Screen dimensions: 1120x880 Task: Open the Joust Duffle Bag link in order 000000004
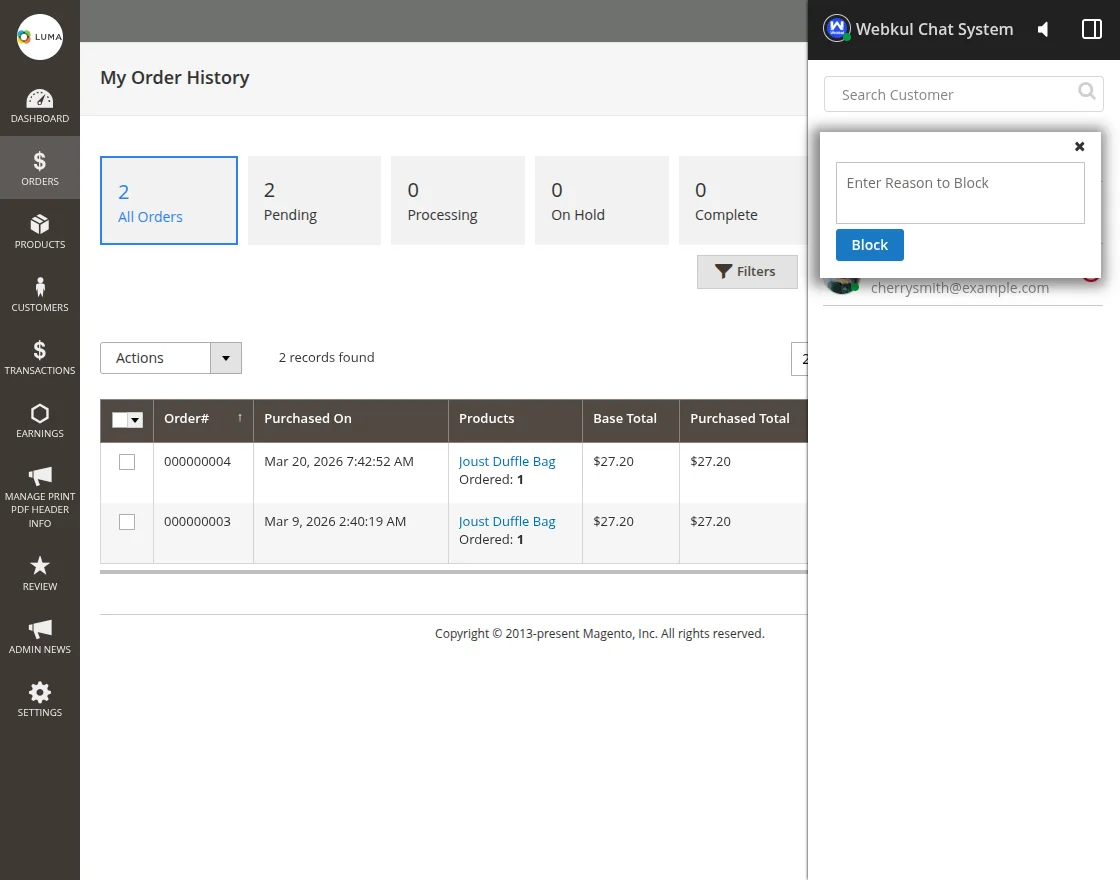[507, 462]
